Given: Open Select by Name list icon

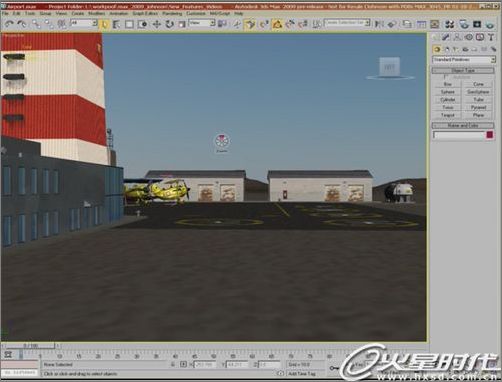Looking at the screenshot, I should [116, 24].
